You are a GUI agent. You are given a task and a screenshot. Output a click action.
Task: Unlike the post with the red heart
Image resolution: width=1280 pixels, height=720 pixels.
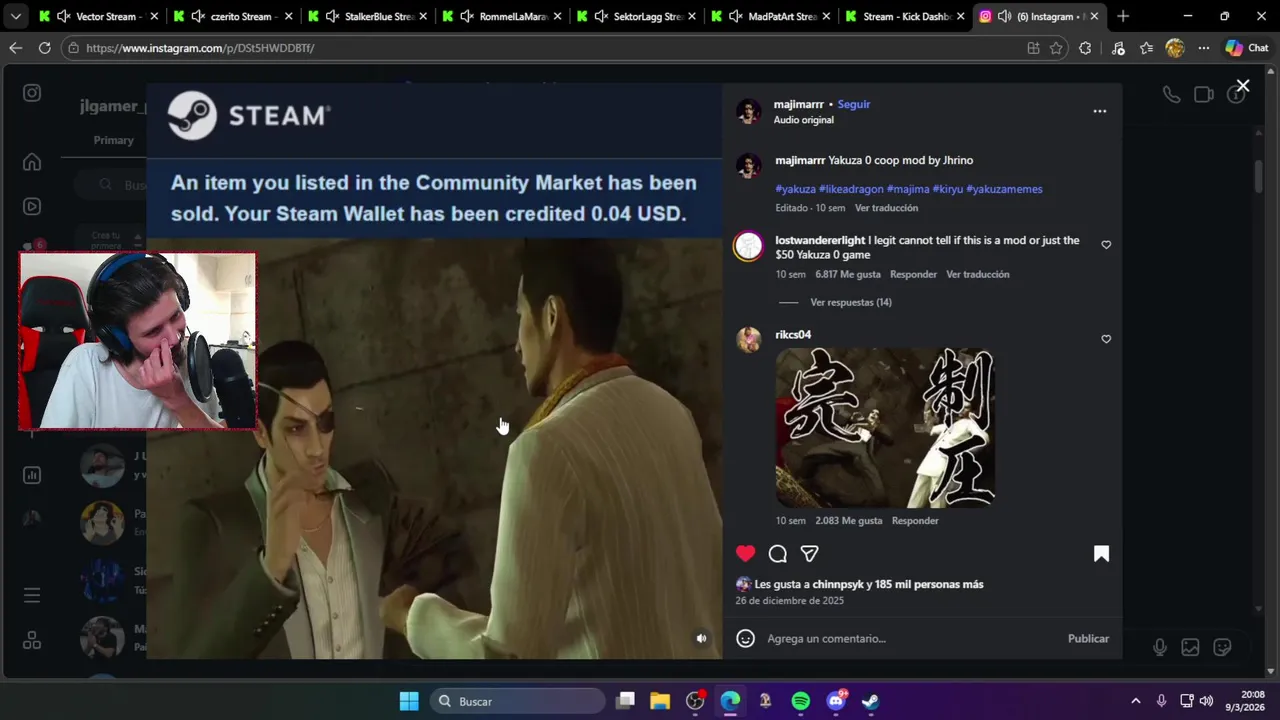(x=745, y=554)
